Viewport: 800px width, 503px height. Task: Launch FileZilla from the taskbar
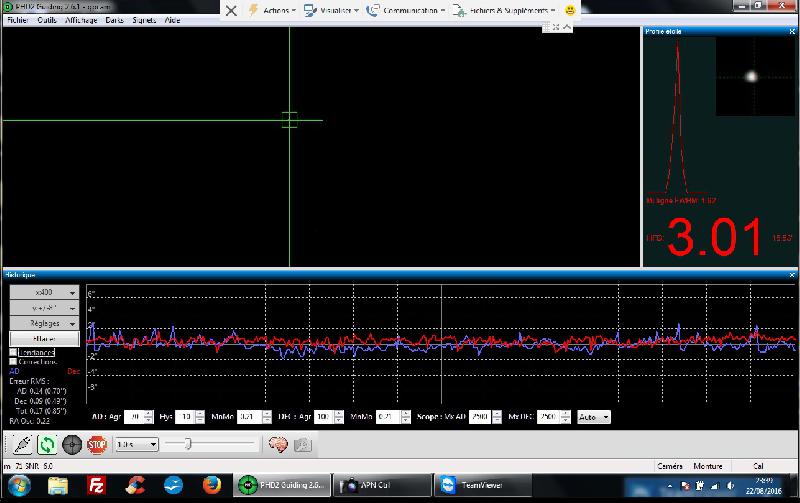[x=96, y=485]
